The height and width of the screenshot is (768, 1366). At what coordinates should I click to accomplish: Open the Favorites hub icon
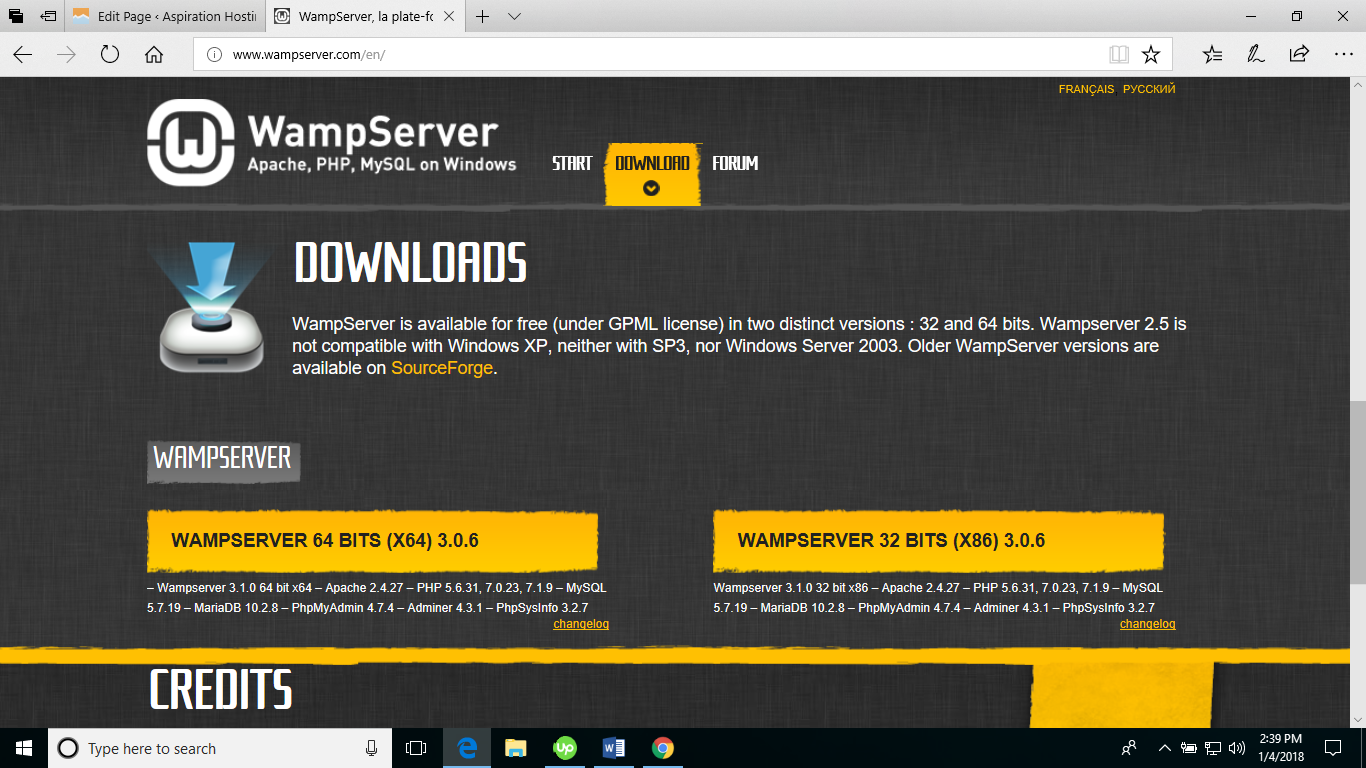pyautogui.click(x=1212, y=54)
